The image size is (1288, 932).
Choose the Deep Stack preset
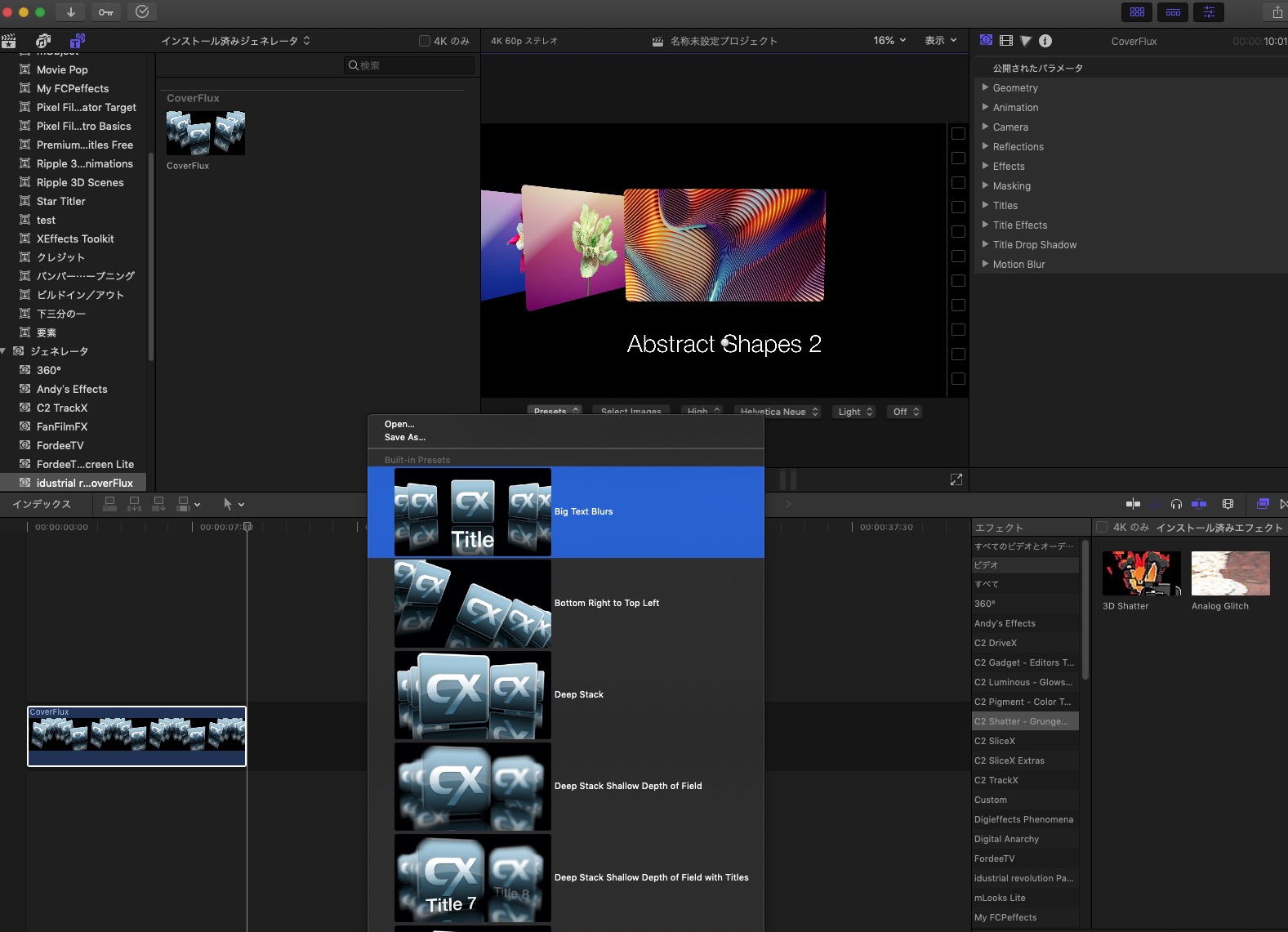pos(578,695)
